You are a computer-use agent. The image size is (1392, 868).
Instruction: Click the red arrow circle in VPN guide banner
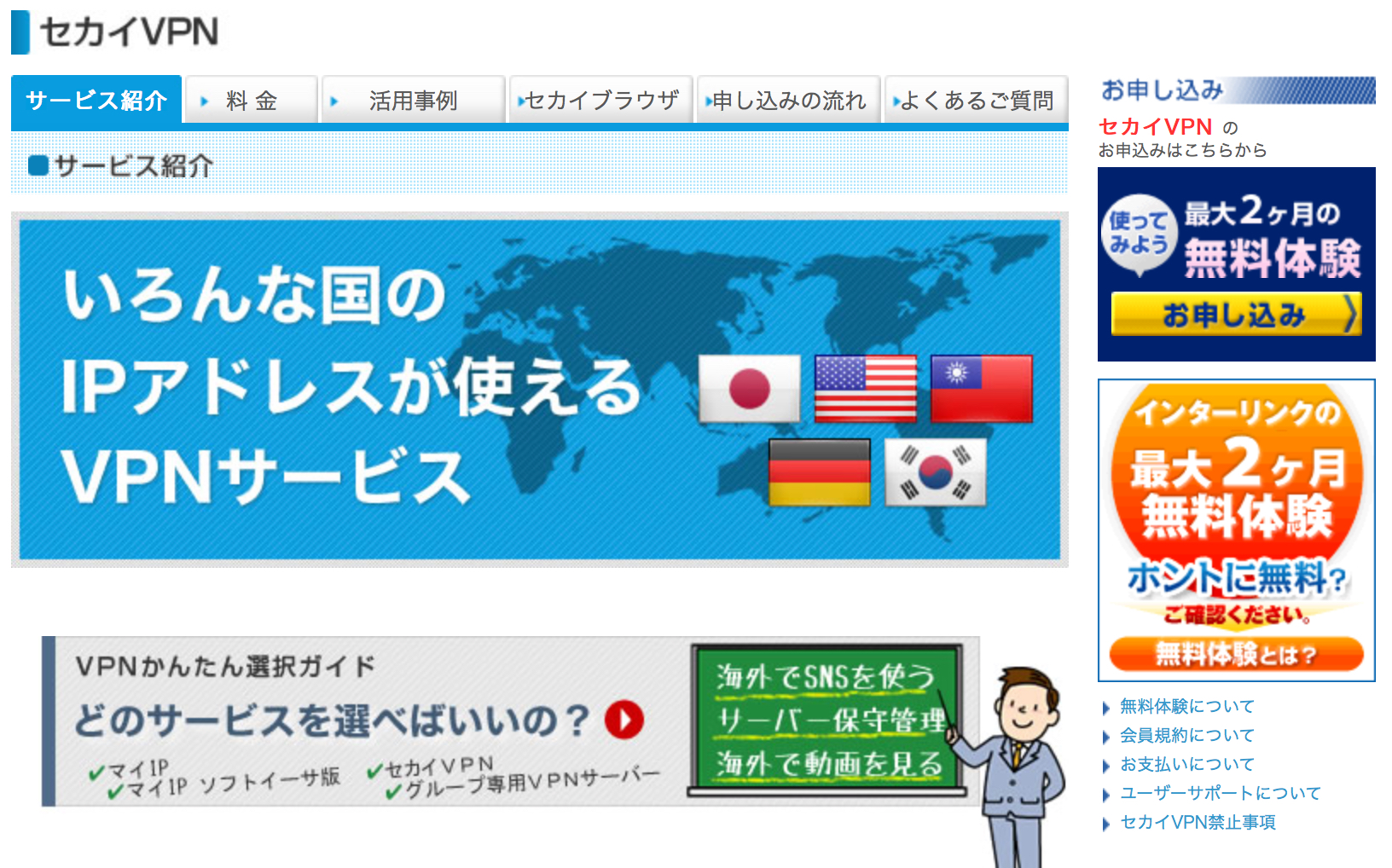pyautogui.click(x=624, y=720)
